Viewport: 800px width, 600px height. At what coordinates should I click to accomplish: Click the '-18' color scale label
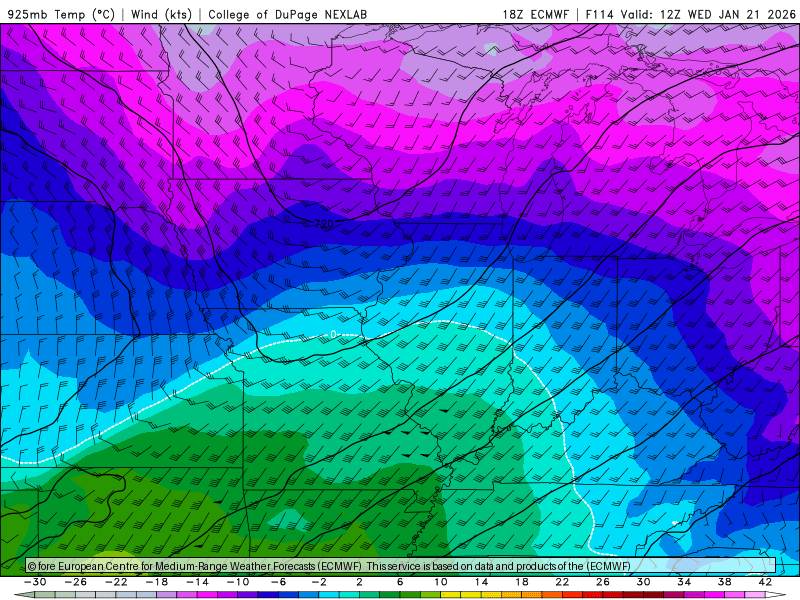157,582
